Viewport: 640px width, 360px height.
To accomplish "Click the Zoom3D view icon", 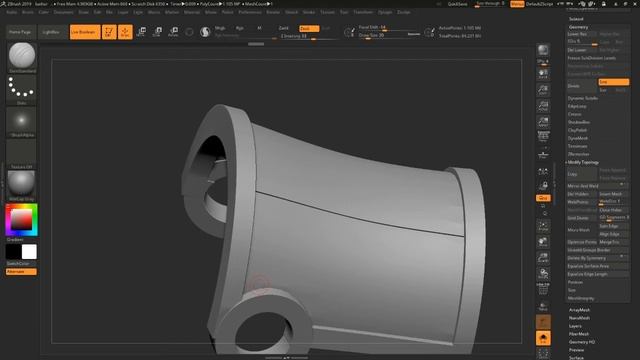I will pos(543,258).
